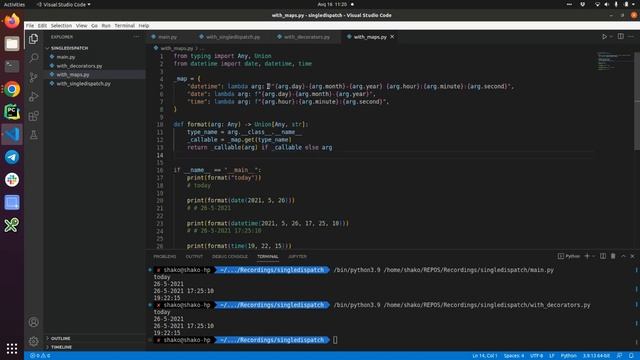
Task: Open Telegram from the dock
Action: [12, 157]
